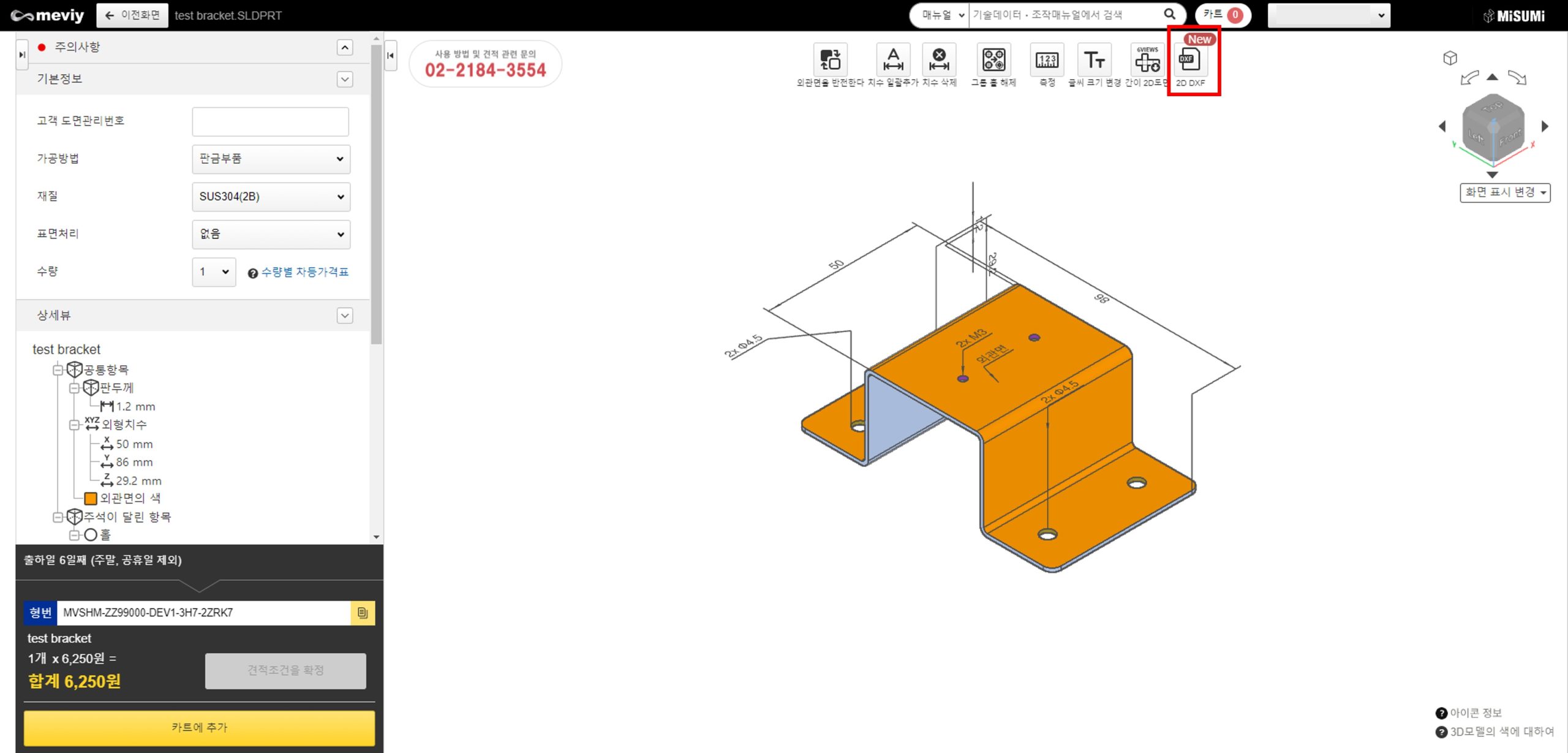Viewport: 1568px width, 753px height.
Task: Copy the 형번 part number with copy icon
Action: [363, 613]
